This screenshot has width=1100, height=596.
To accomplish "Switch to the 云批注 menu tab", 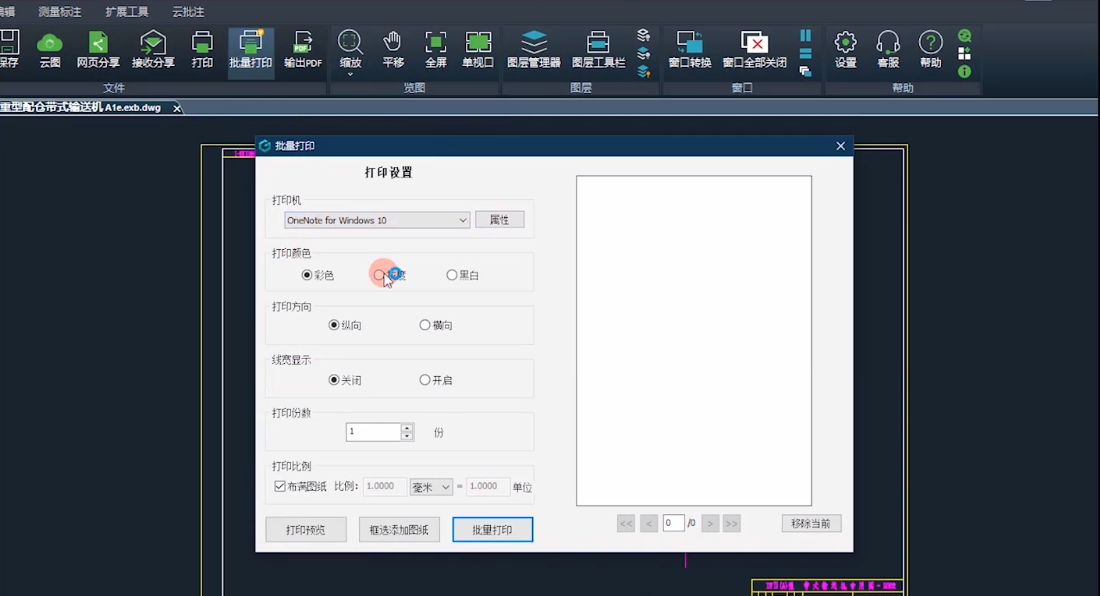I will [188, 12].
